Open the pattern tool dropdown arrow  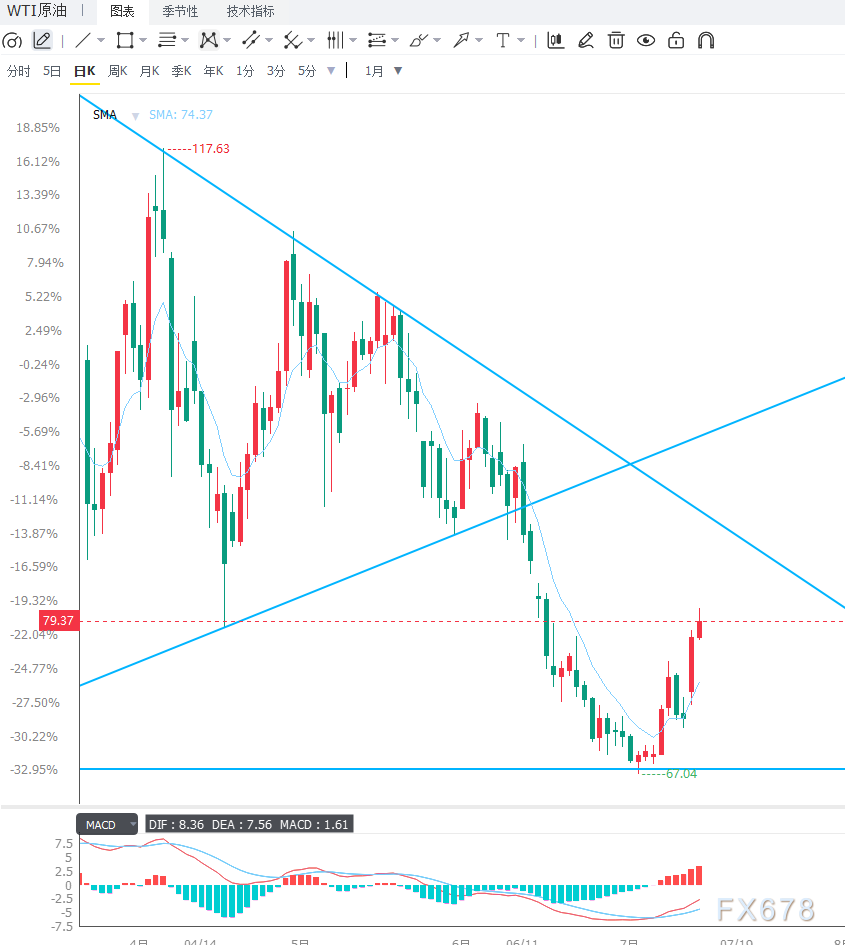[x=227, y=40]
